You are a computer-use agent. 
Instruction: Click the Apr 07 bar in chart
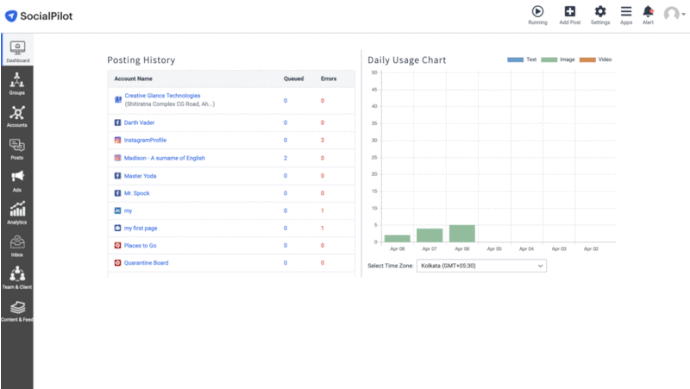(429, 235)
